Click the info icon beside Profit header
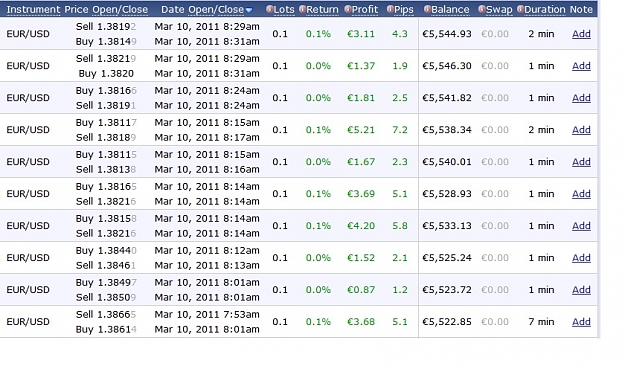This screenshot has height=366, width=625. (348, 9)
